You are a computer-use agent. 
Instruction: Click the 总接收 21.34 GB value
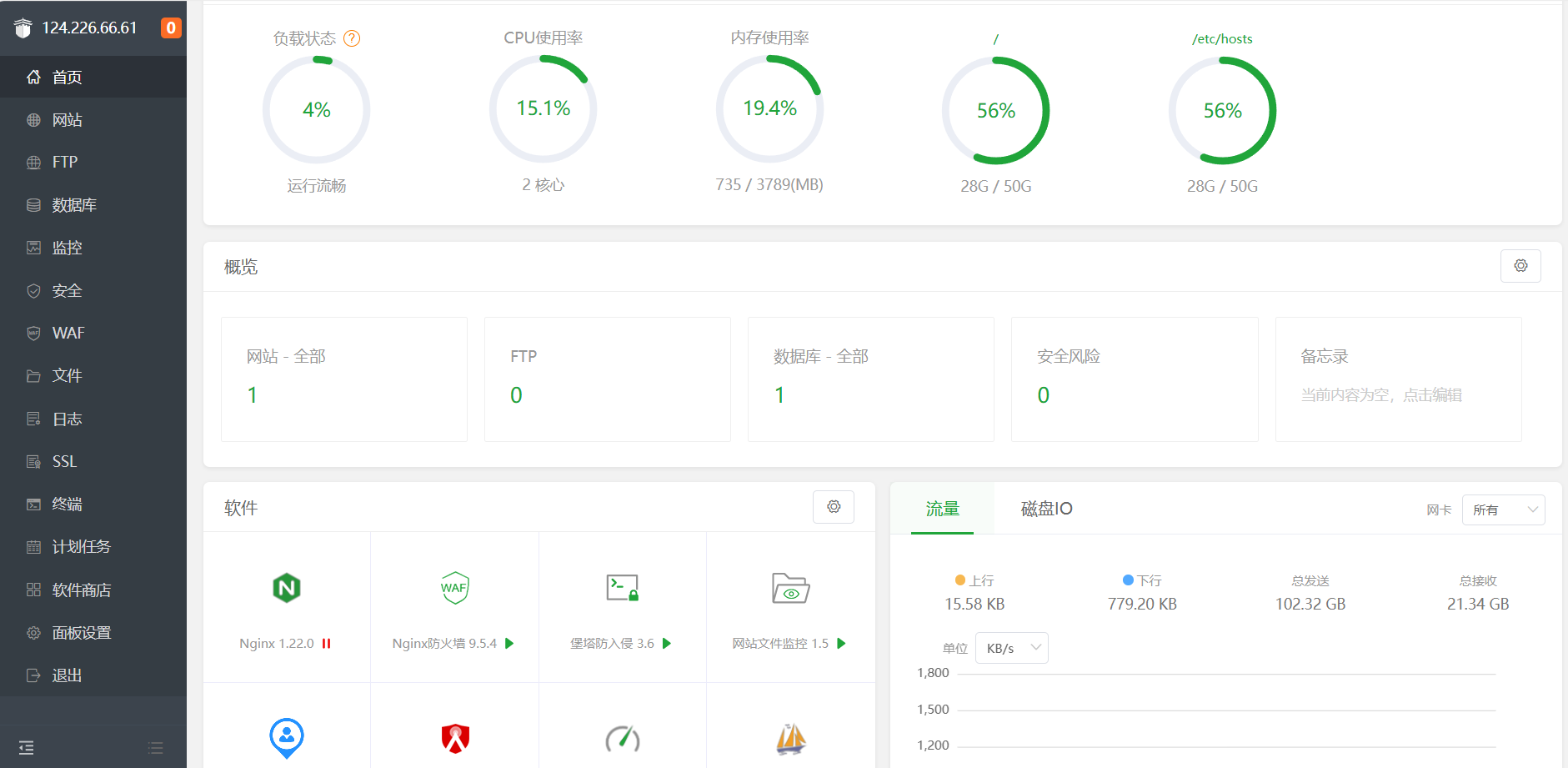(1478, 604)
